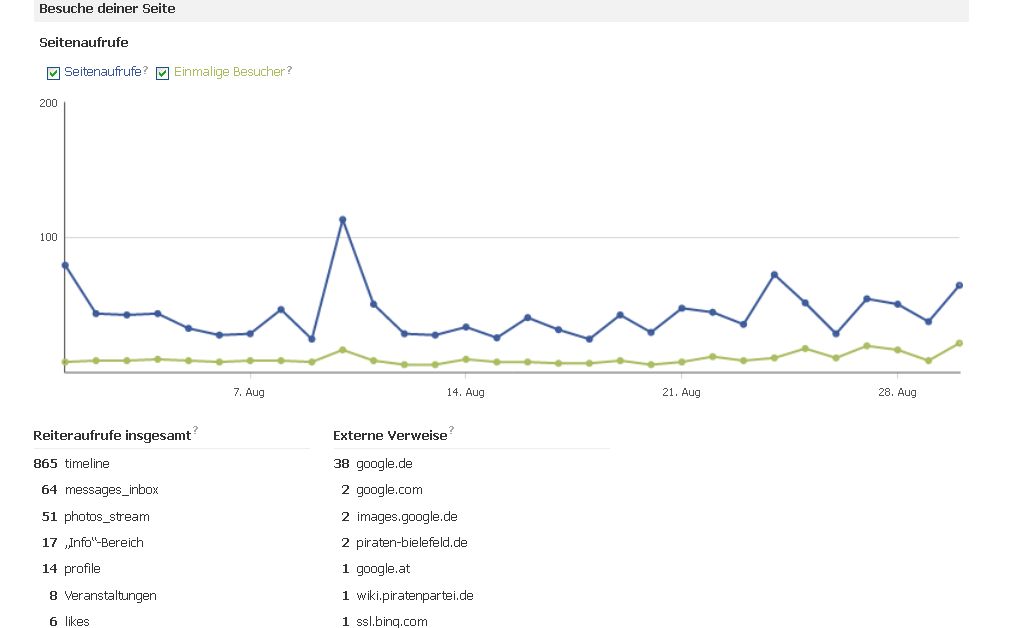Click the last blue data point on chart

click(959, 285)
